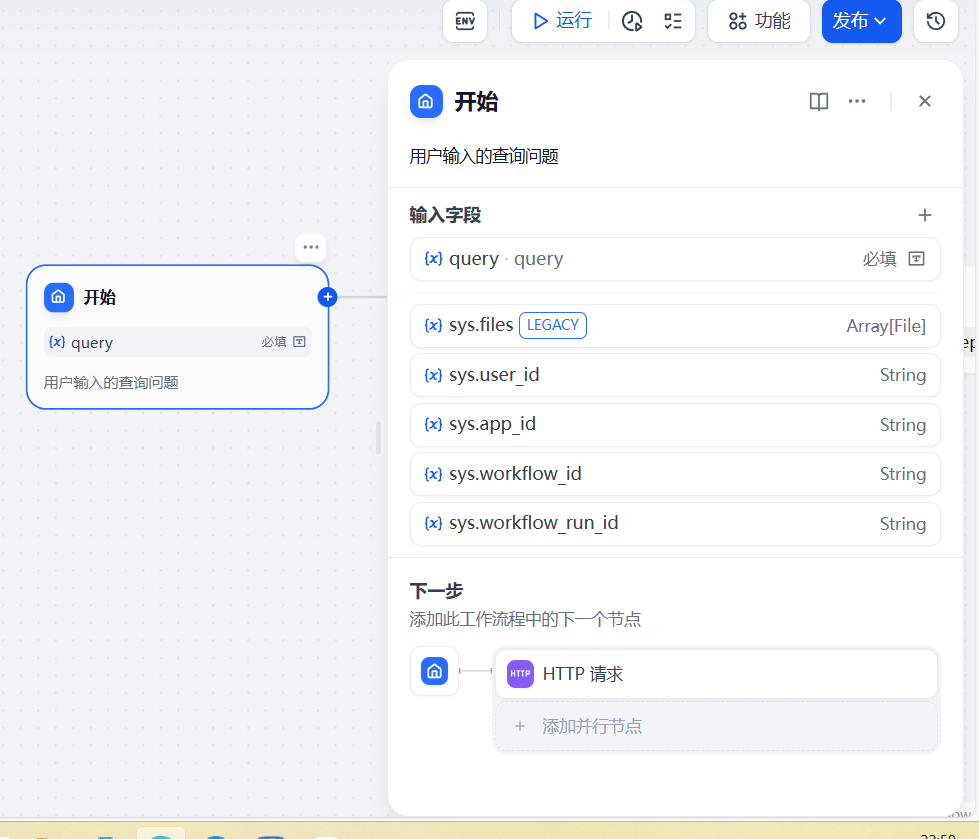Click the plus to add a new 输入字段
Image resolution: width=979 pixels, height=839 pixels.
point(924,214)
